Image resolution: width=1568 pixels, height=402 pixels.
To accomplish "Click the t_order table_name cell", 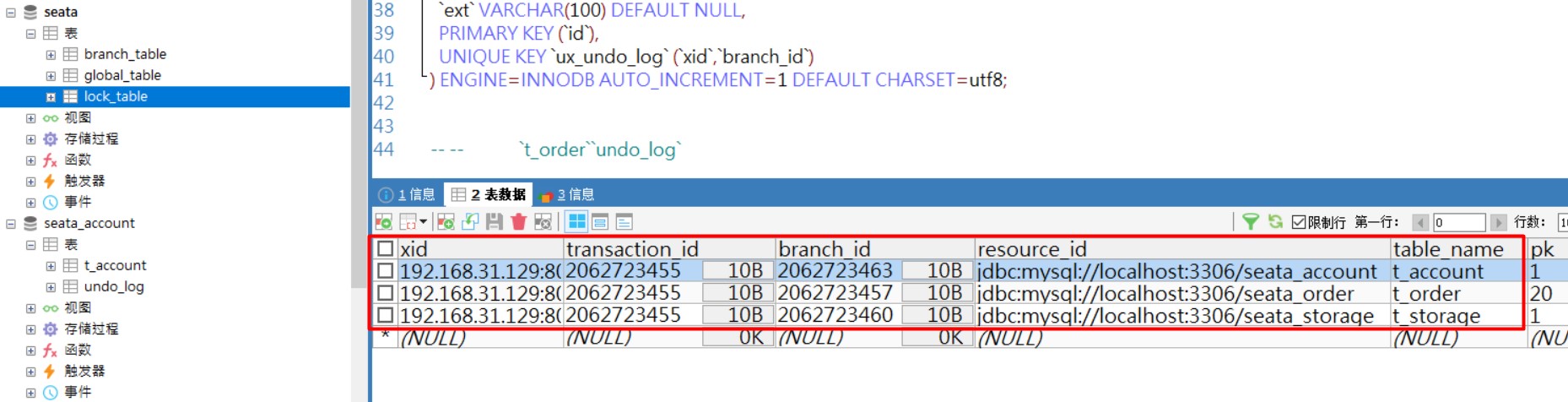I will tap(1459, 293).
